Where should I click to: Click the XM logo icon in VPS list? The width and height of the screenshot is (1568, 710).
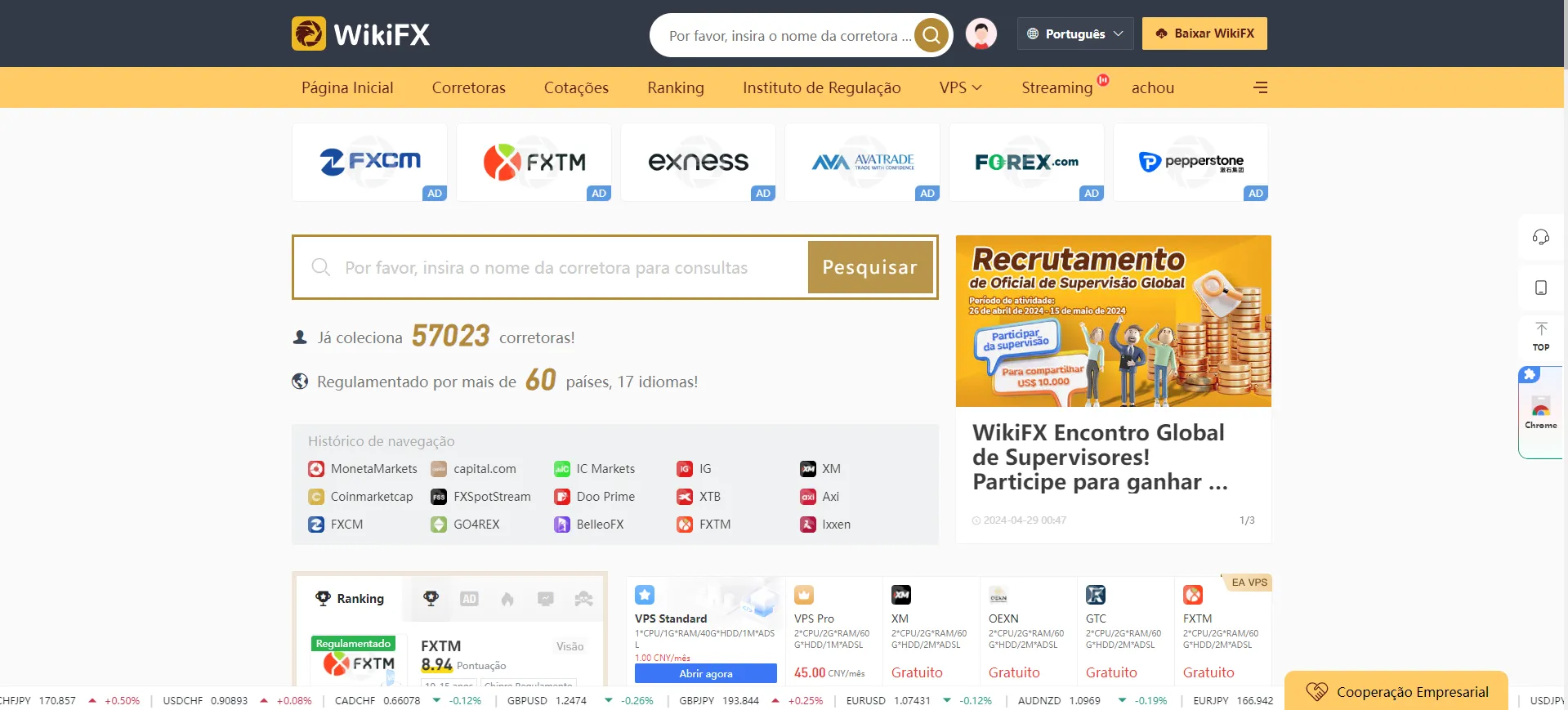[901, 595]
